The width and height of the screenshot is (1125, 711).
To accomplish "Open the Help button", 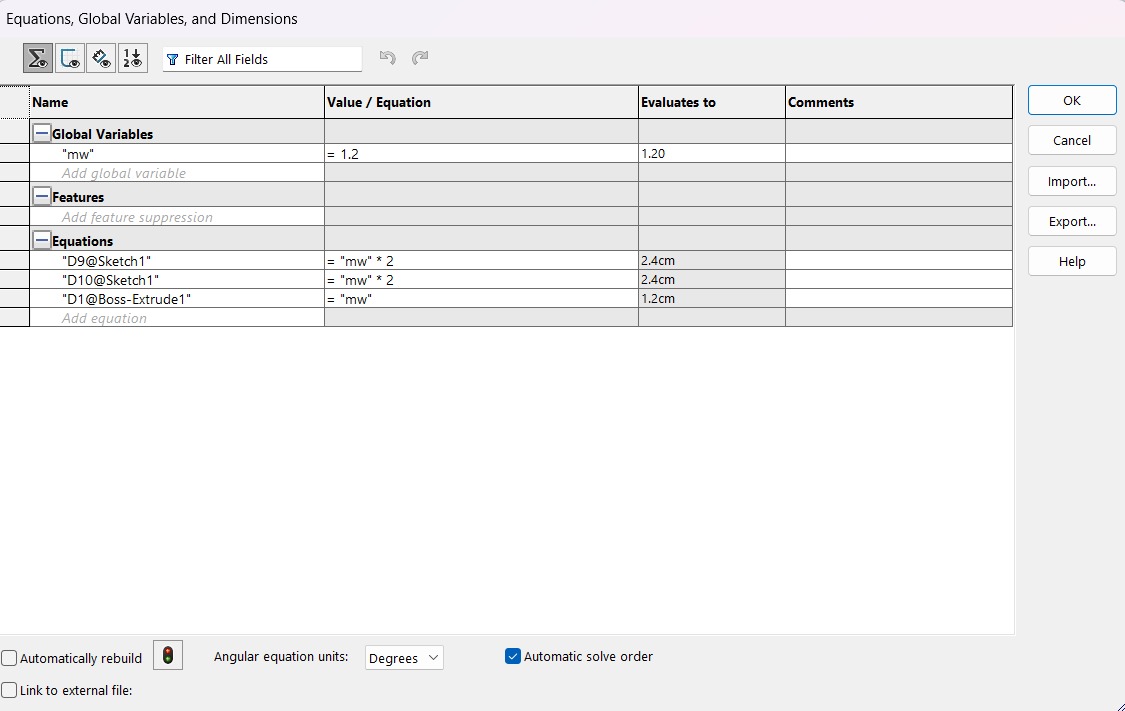I will click(x=1072, y=262).
